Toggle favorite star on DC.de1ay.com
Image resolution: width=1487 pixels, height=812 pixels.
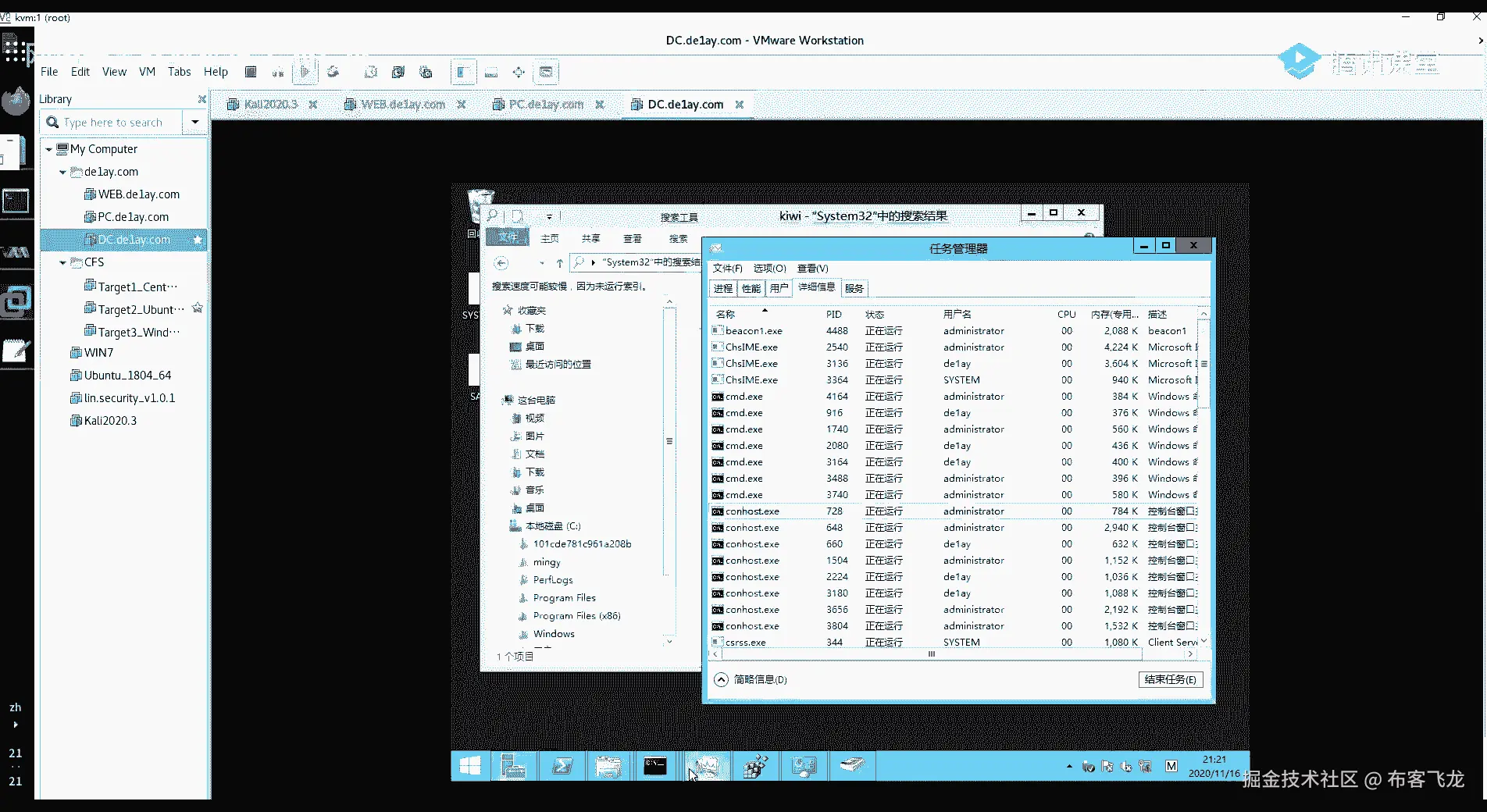pos(198,240)
